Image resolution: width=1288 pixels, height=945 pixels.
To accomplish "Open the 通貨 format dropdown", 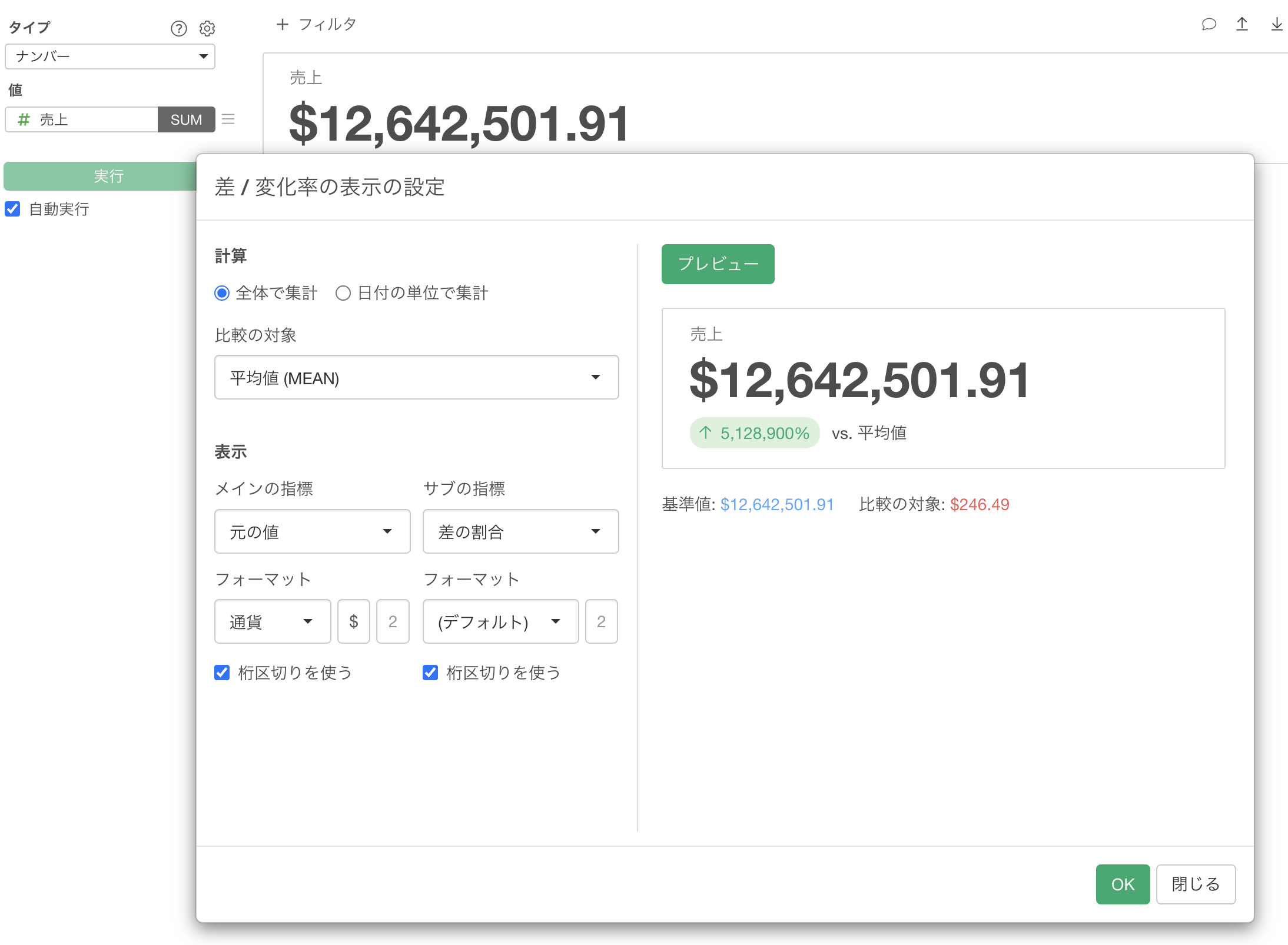I will click(x=272, y=621).
